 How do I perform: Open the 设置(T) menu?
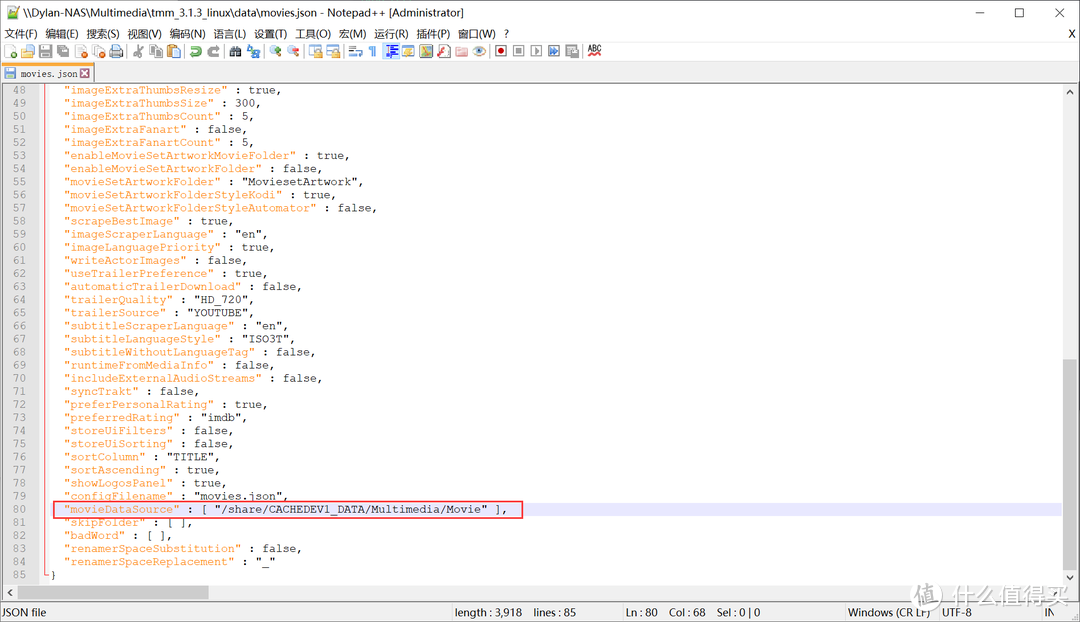[271, 34]
